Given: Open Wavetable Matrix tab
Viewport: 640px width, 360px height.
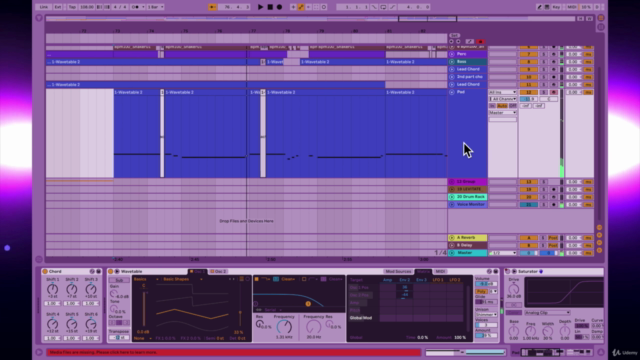Looking at the screenshot, I should point(423,271).
